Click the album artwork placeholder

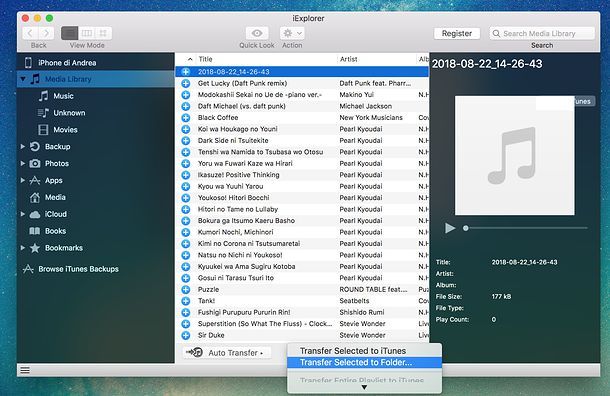(515, 156)
